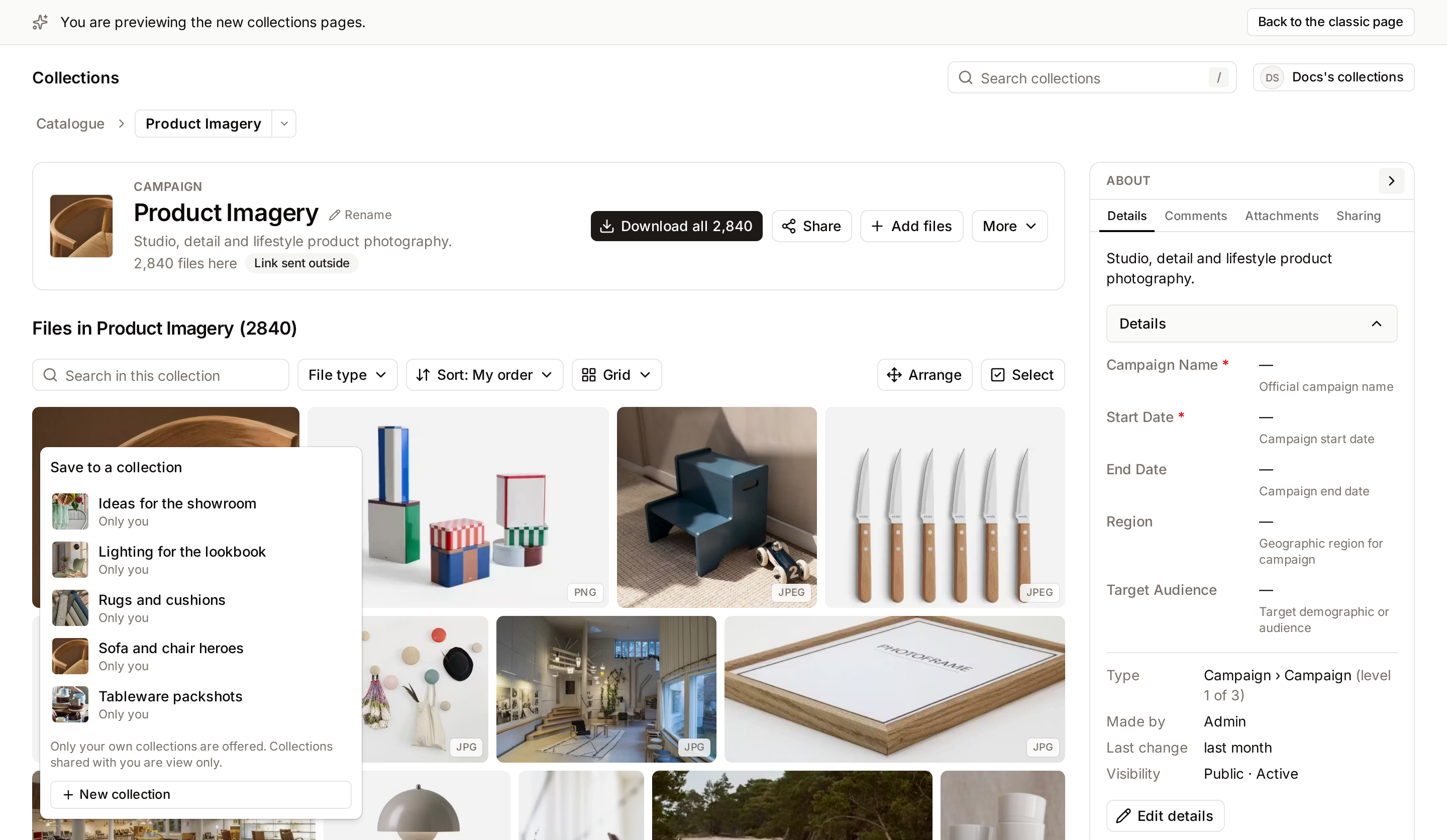Open Sofa and chair heroes thumbnail
Image resolution: width=1447 pixels, height=840 pixels.
pos(70,656)
